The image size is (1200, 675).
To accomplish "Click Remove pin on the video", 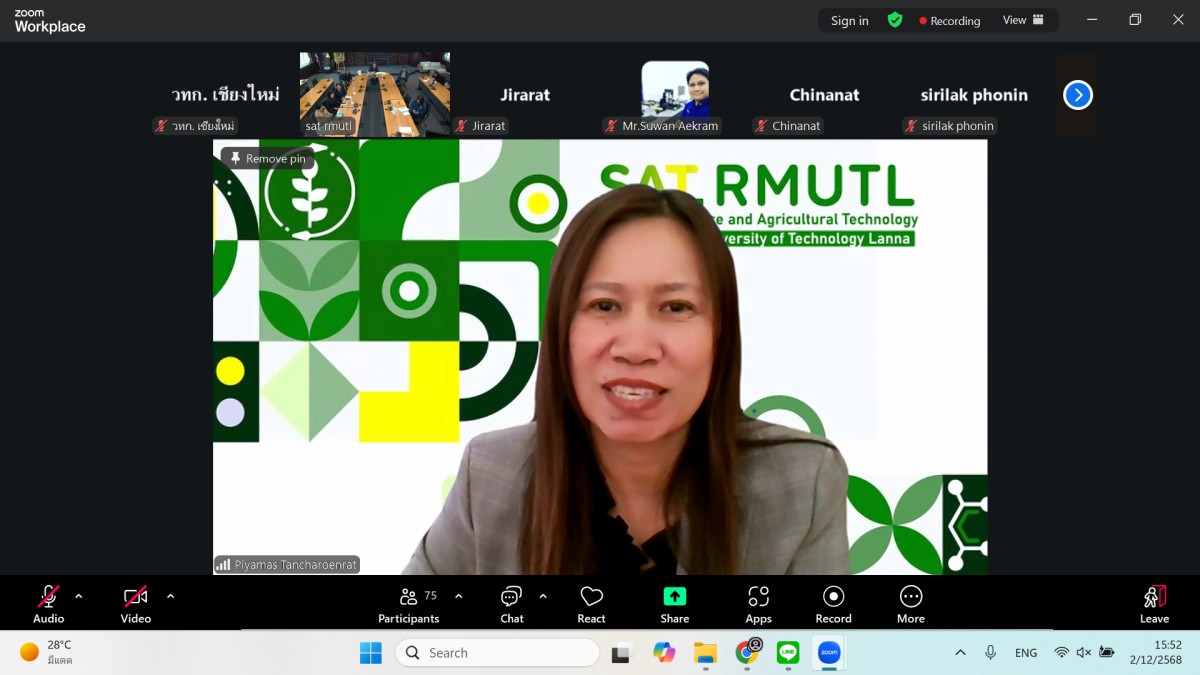I will 267,158.
